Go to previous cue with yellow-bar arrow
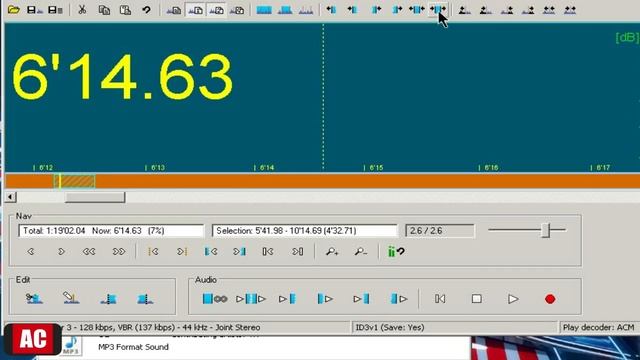This screenshot has width=640, height=360. (x=153, y=252)
